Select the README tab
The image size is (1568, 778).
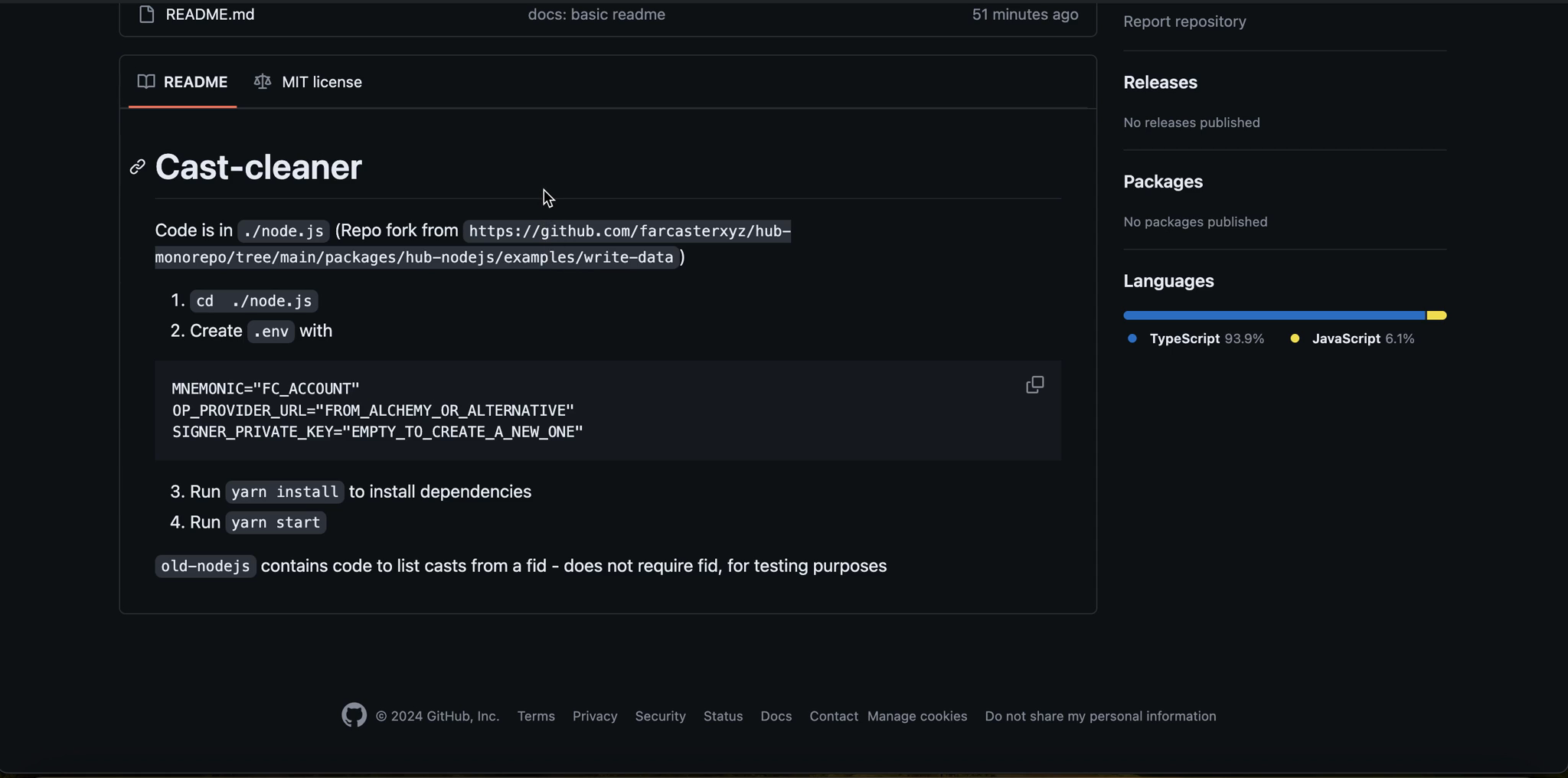[182, 82]
